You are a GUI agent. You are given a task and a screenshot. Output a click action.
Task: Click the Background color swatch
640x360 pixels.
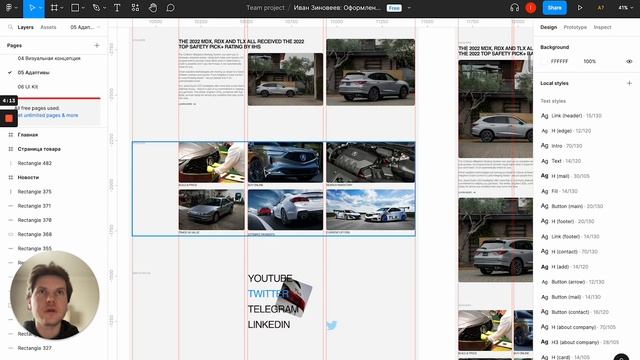[x=543, y=61]
